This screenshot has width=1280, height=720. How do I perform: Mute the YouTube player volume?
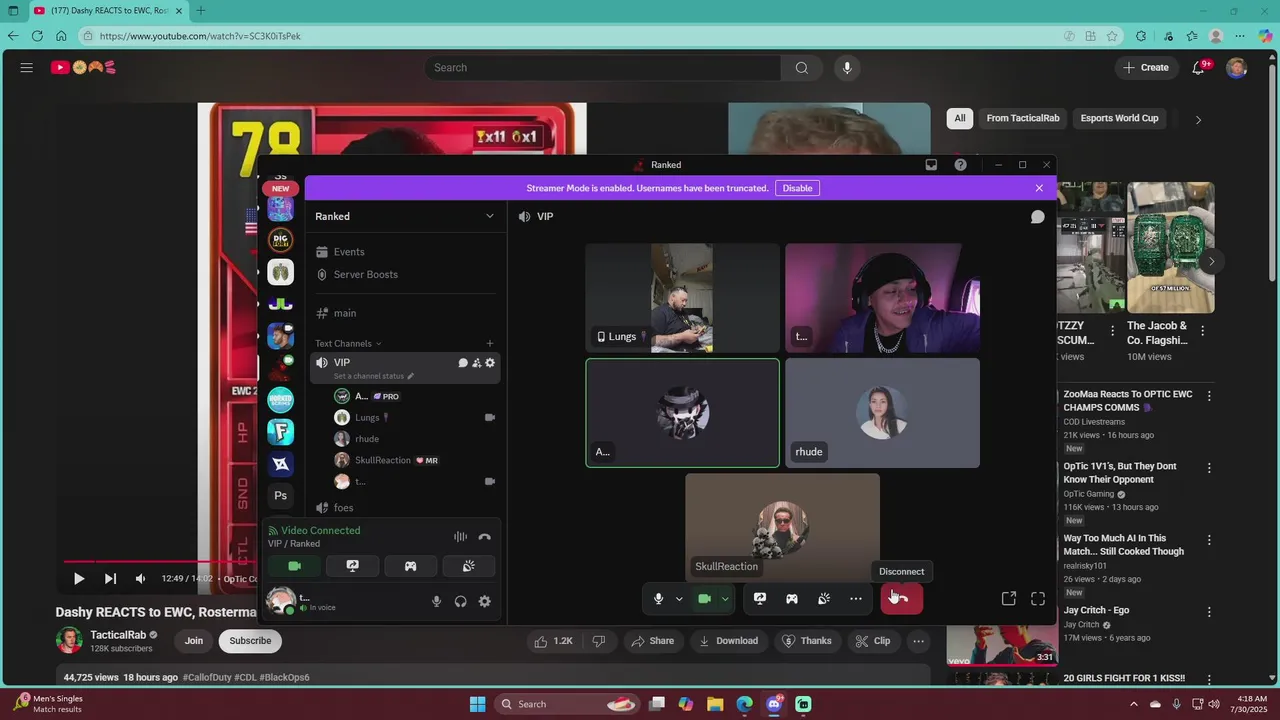[x=140, y=578]
